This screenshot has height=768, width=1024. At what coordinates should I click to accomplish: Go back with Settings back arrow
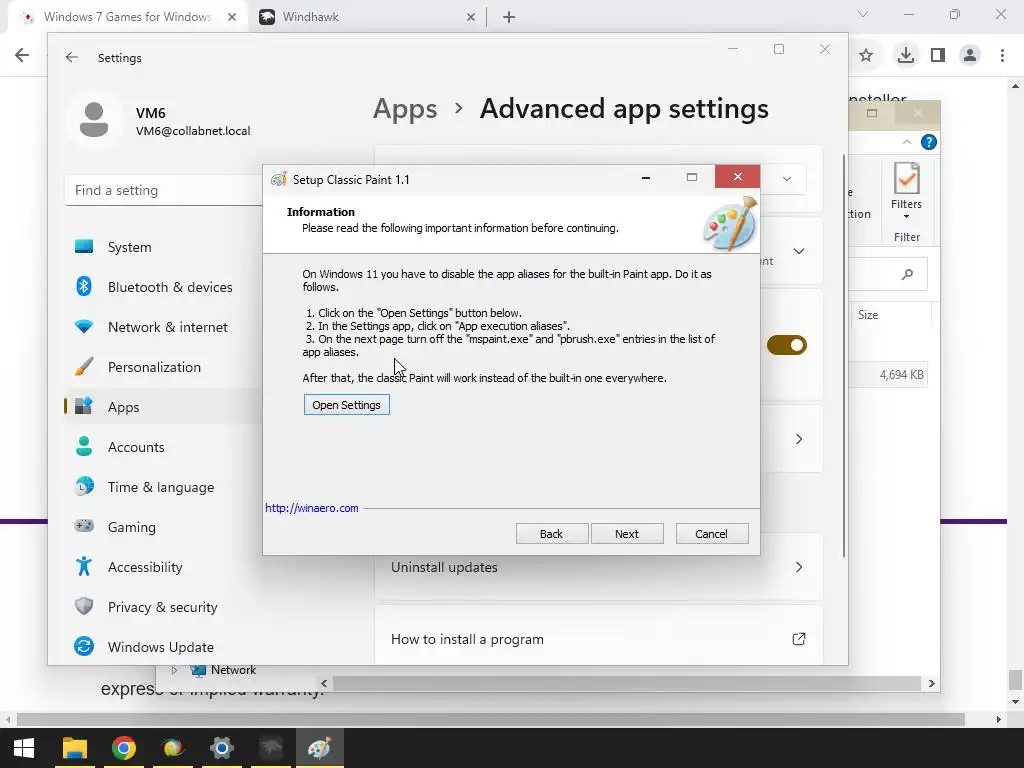tap(72, 57)
